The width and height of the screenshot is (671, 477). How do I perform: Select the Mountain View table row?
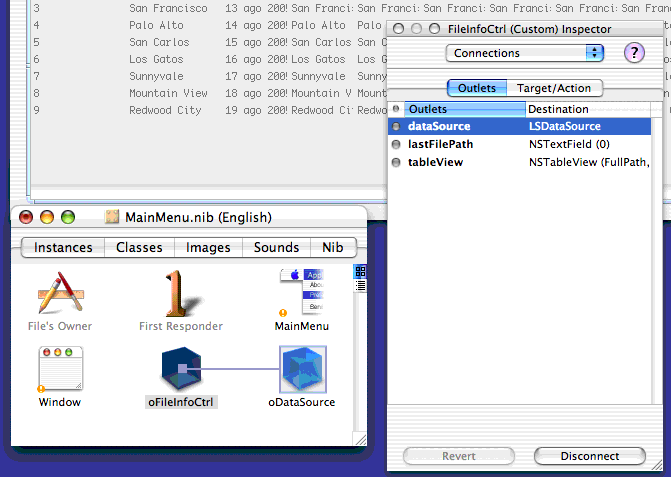pos(165,93)
